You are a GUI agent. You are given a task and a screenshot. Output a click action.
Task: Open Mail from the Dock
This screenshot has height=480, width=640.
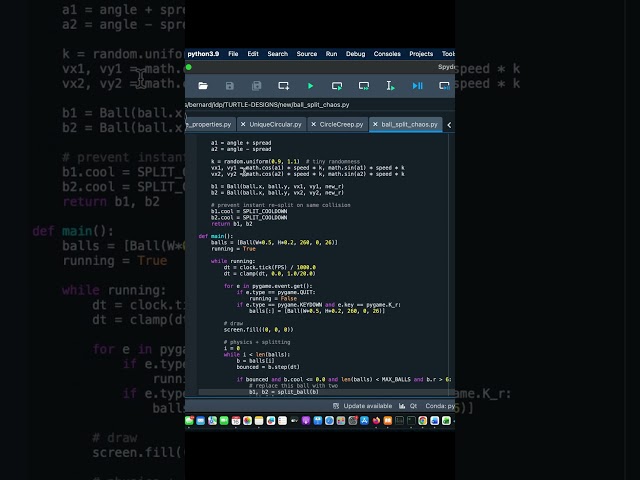pos(200,420)
